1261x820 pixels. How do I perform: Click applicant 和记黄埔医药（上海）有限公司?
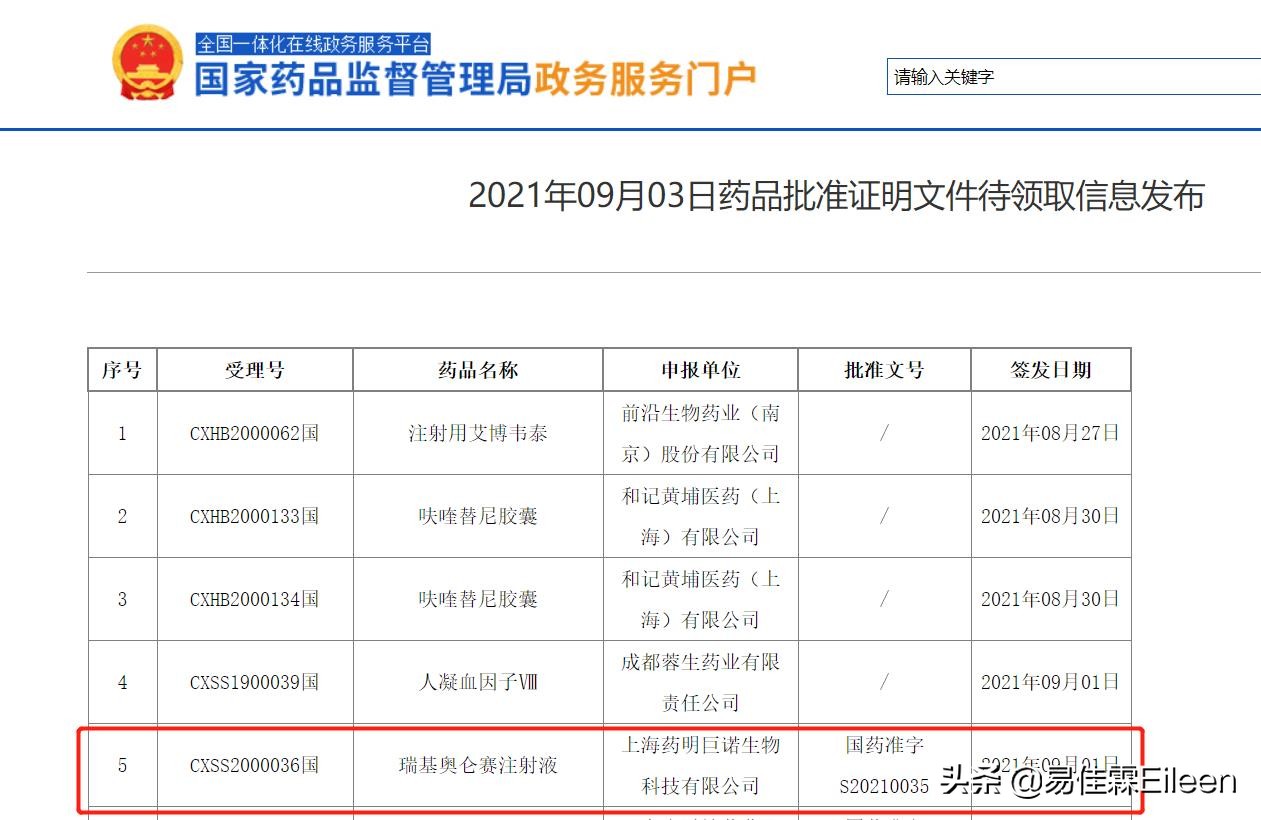(698, 516)
